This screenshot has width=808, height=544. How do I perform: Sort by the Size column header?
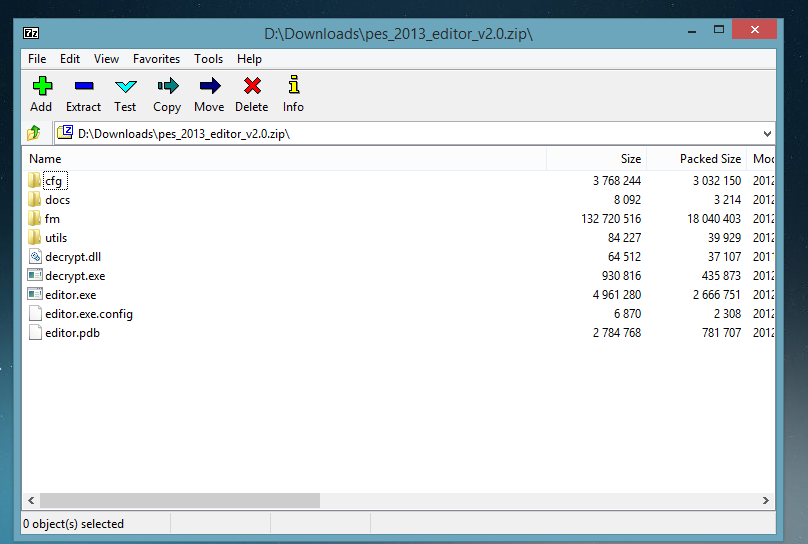point(596,159)
